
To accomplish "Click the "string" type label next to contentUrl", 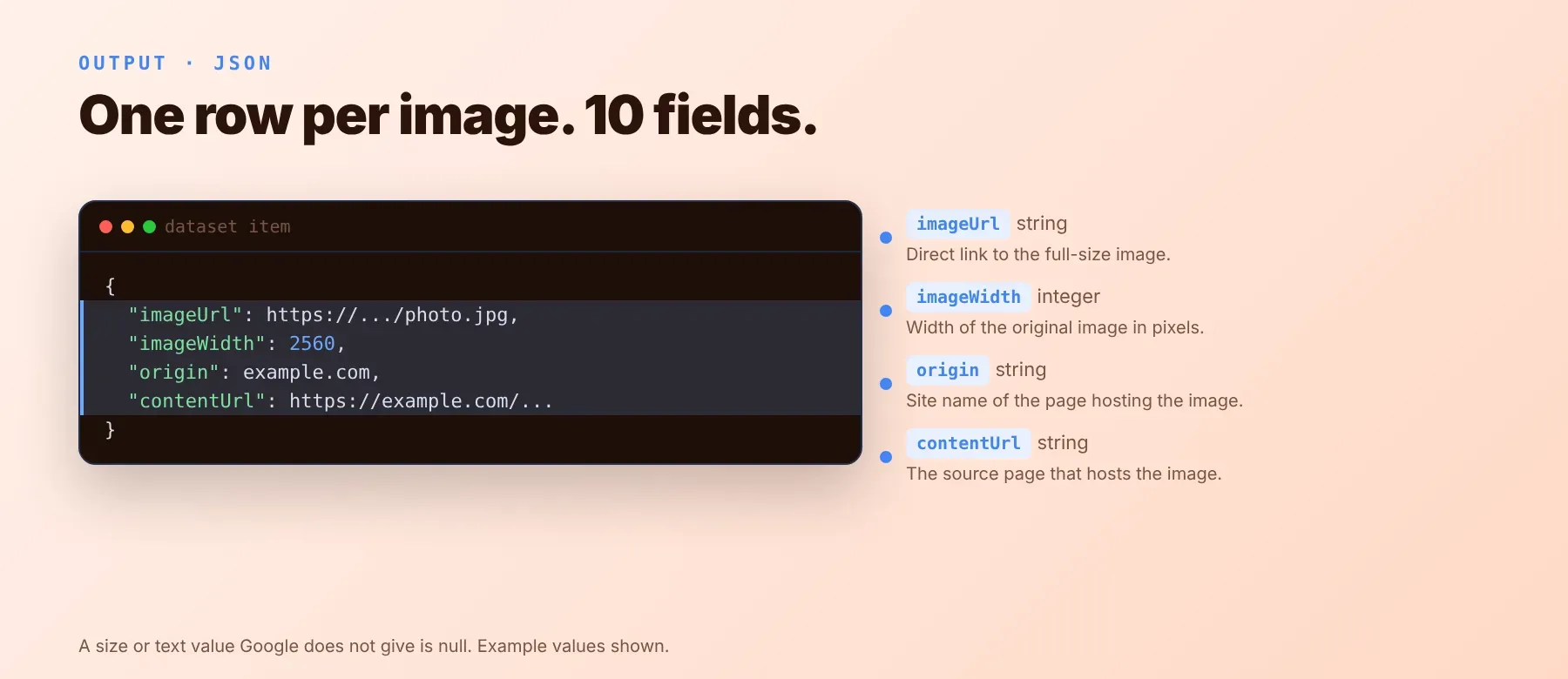I will (x=1063, y=443).
